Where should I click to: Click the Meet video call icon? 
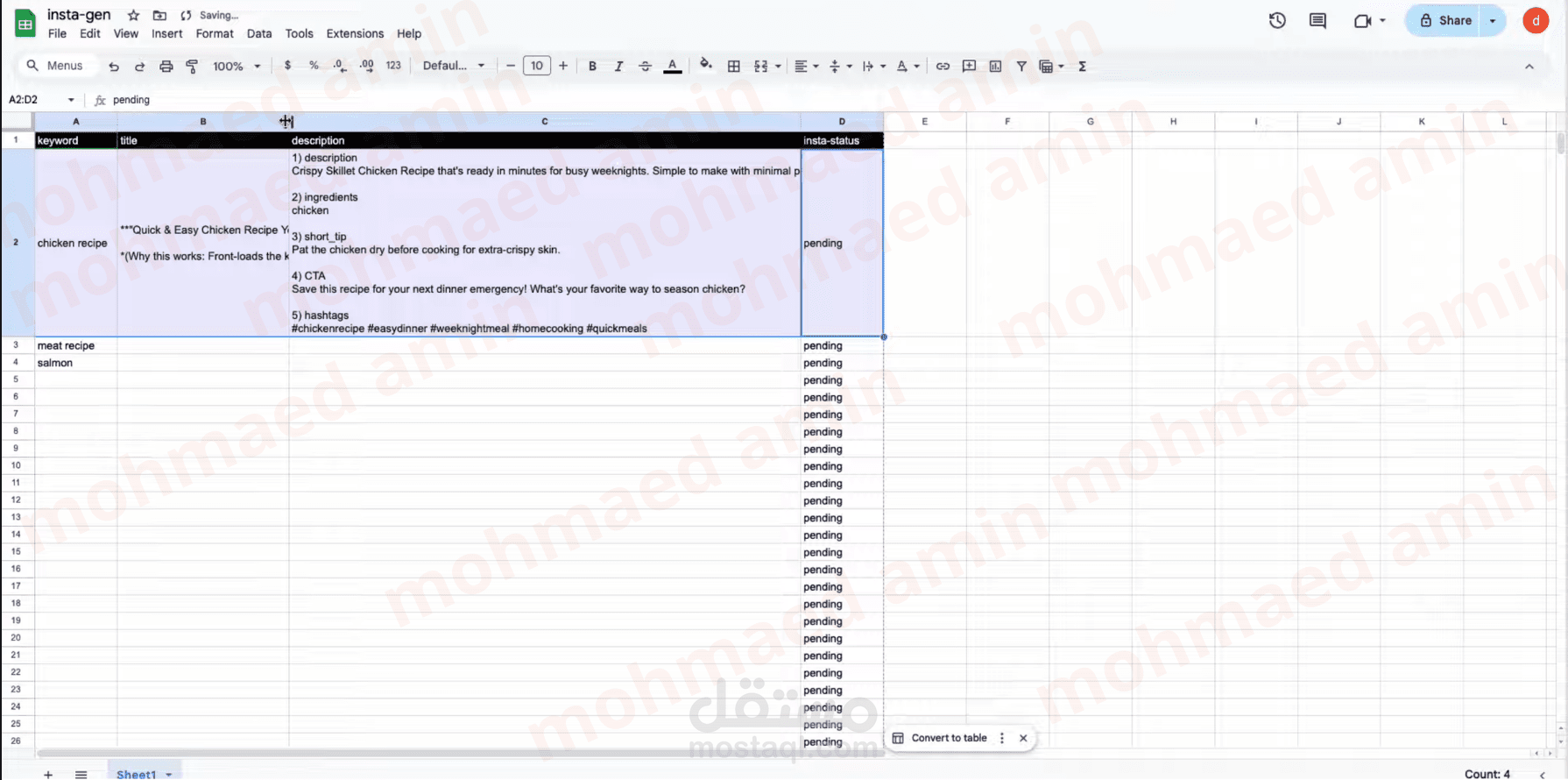(1363, 20)
